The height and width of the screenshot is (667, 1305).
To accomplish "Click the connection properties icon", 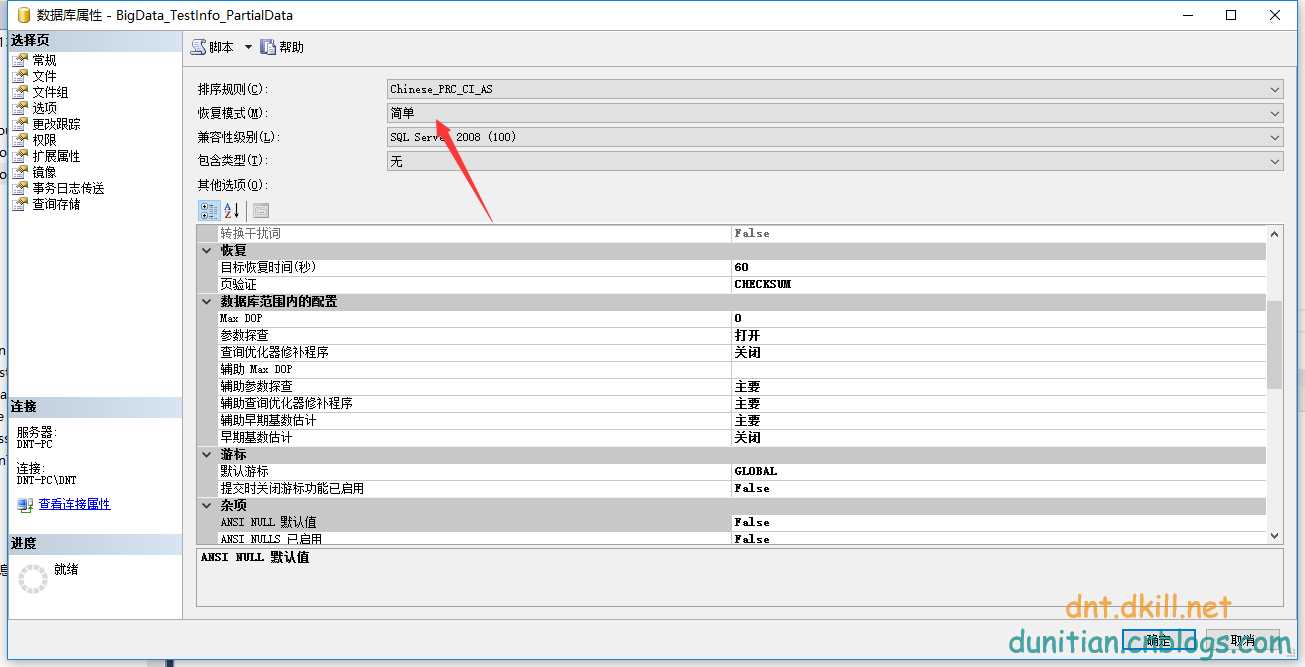I will coord(25,505).
